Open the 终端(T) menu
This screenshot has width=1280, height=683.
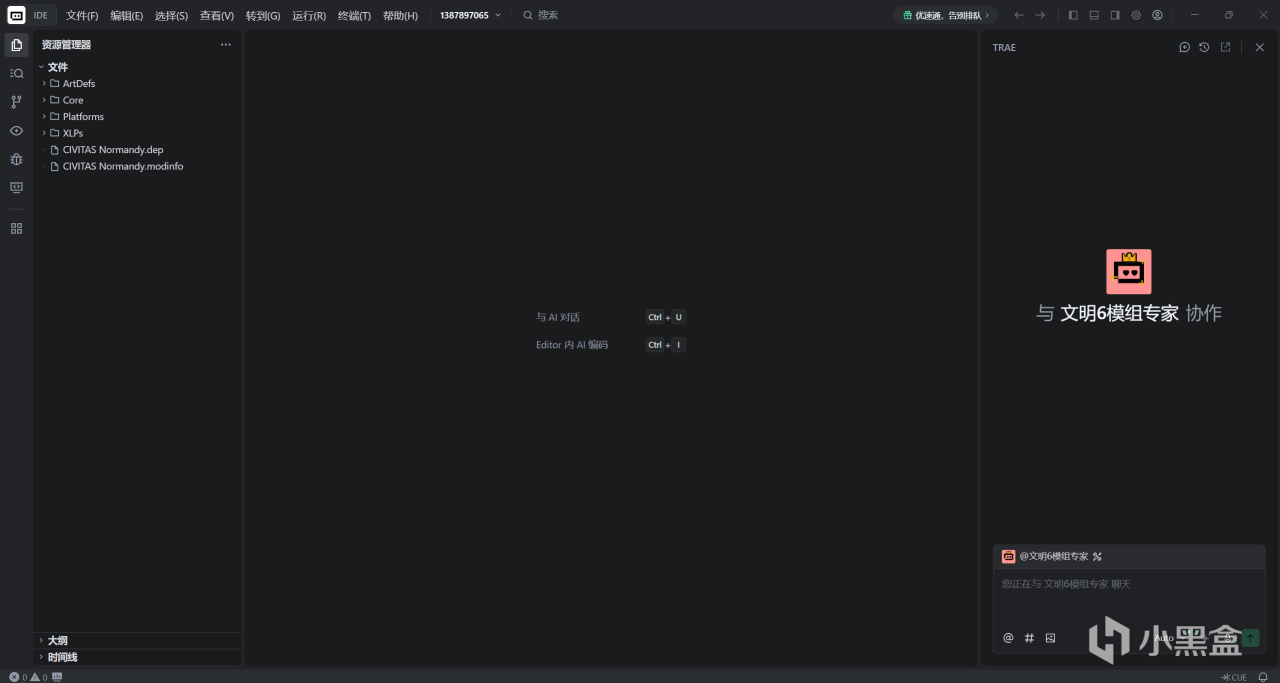tap(354, 15)
